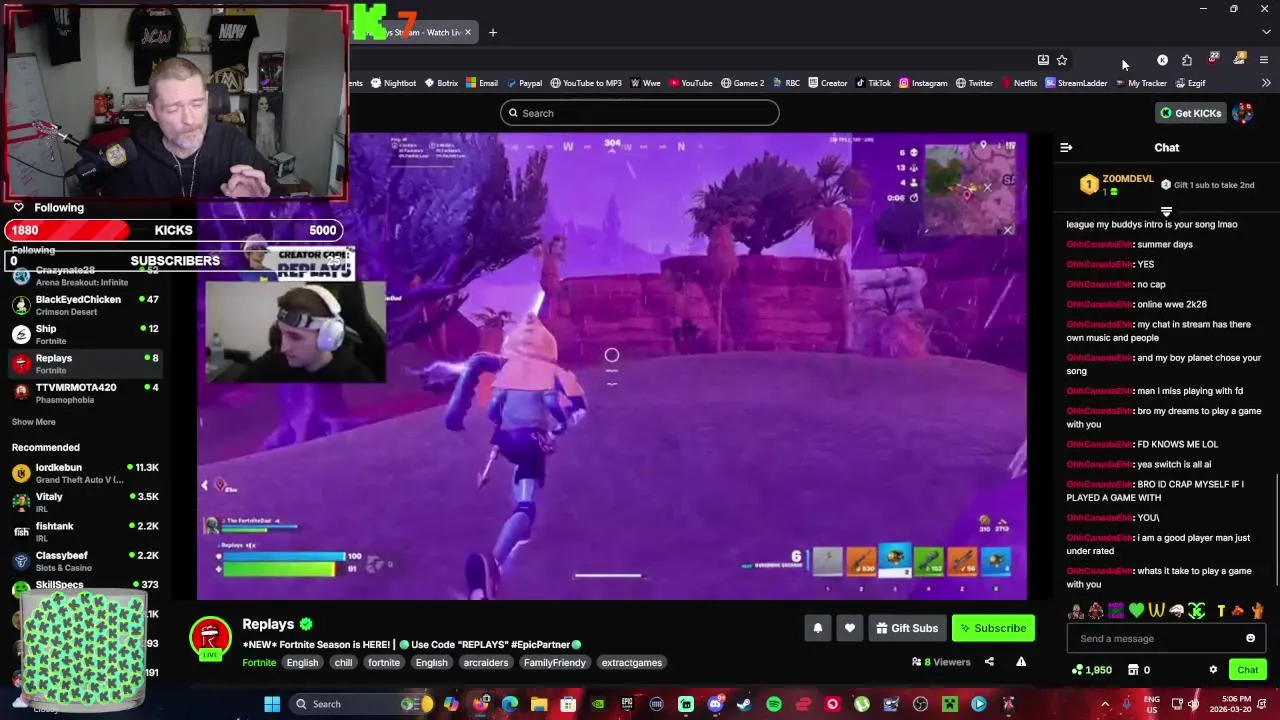Open lordkebun recommended channel

click(x=85, y=473)
